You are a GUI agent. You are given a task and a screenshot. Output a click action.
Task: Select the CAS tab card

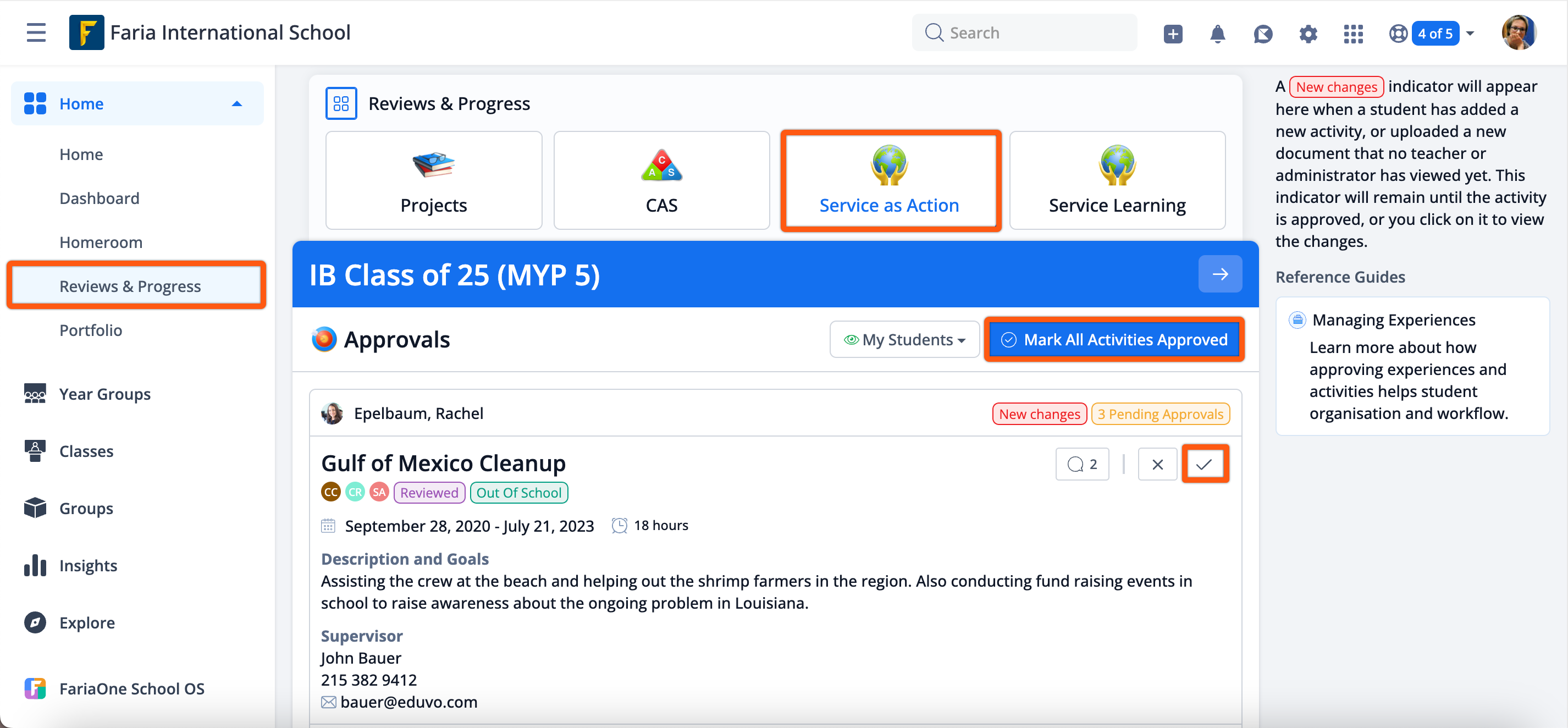click(661, 181)
